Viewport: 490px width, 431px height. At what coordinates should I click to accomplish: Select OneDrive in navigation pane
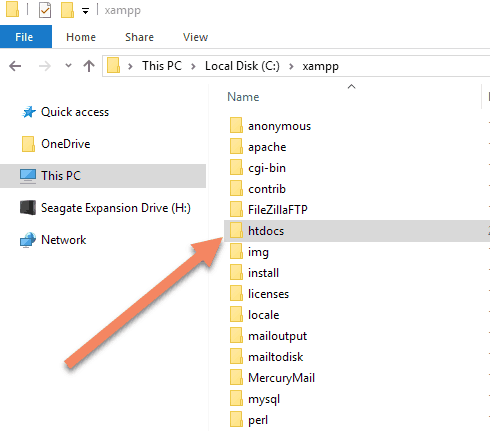(66, 144)
